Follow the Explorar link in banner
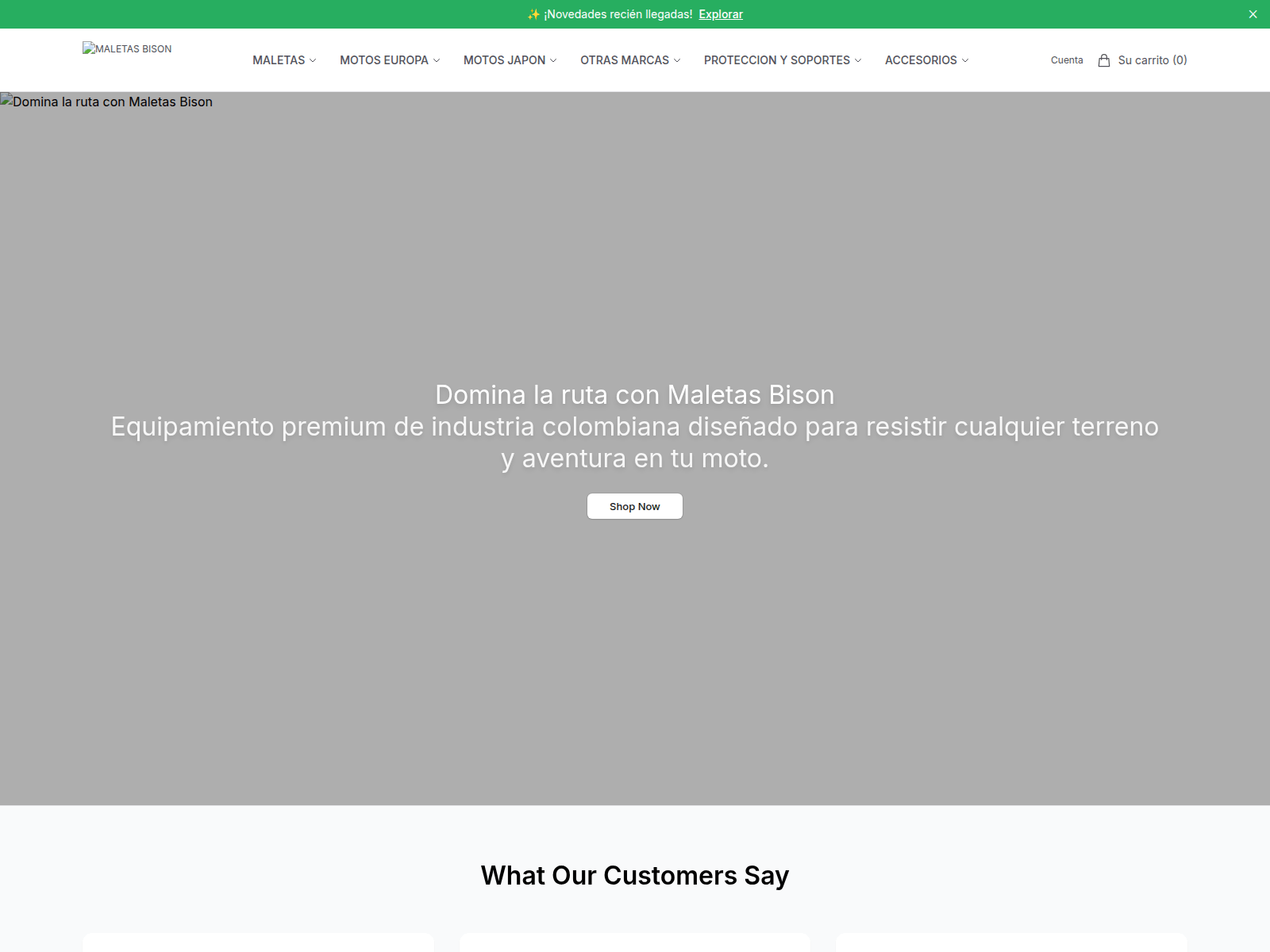 click(x=721, y=14)
